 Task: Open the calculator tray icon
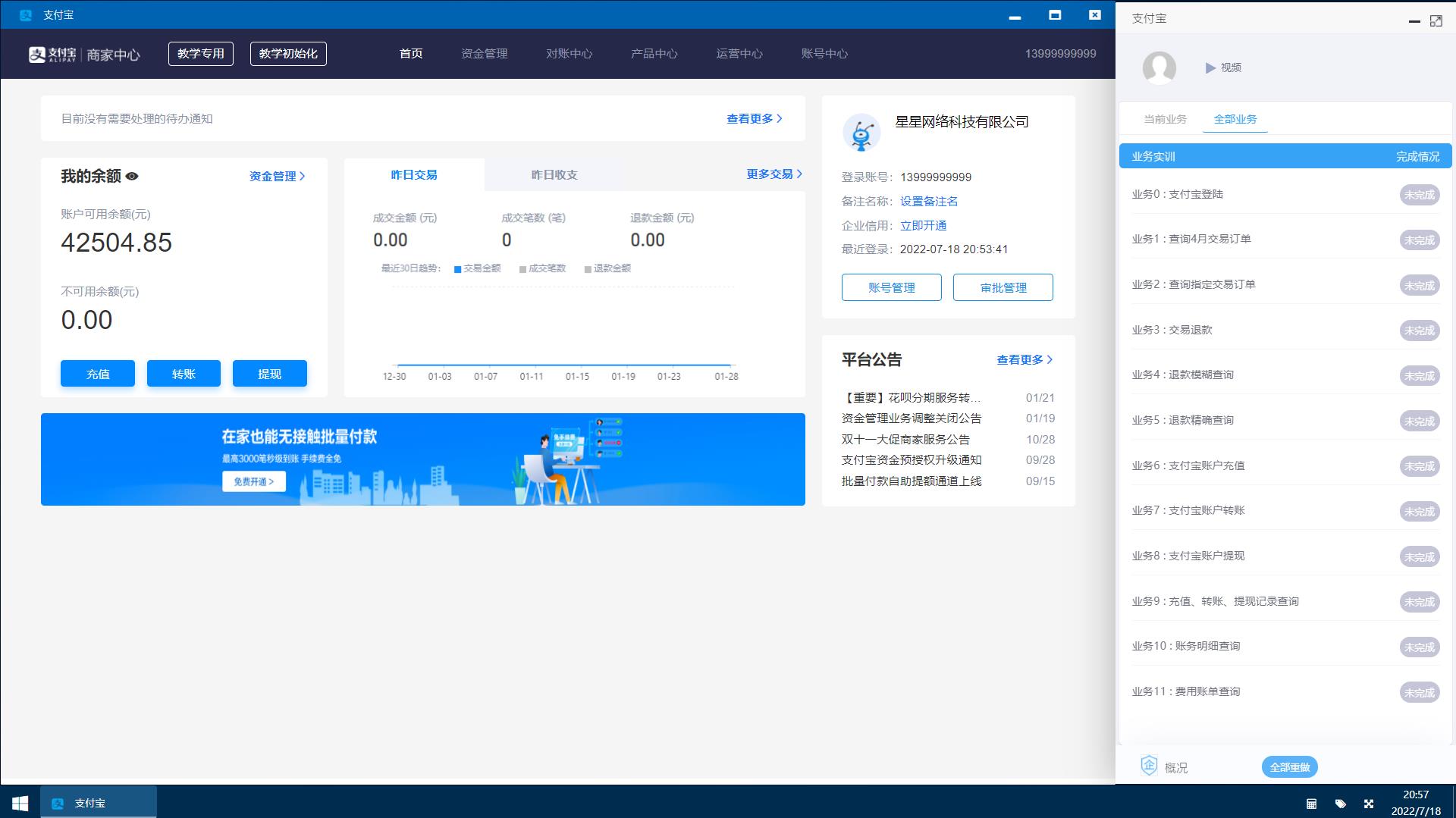pos(1311,804)
